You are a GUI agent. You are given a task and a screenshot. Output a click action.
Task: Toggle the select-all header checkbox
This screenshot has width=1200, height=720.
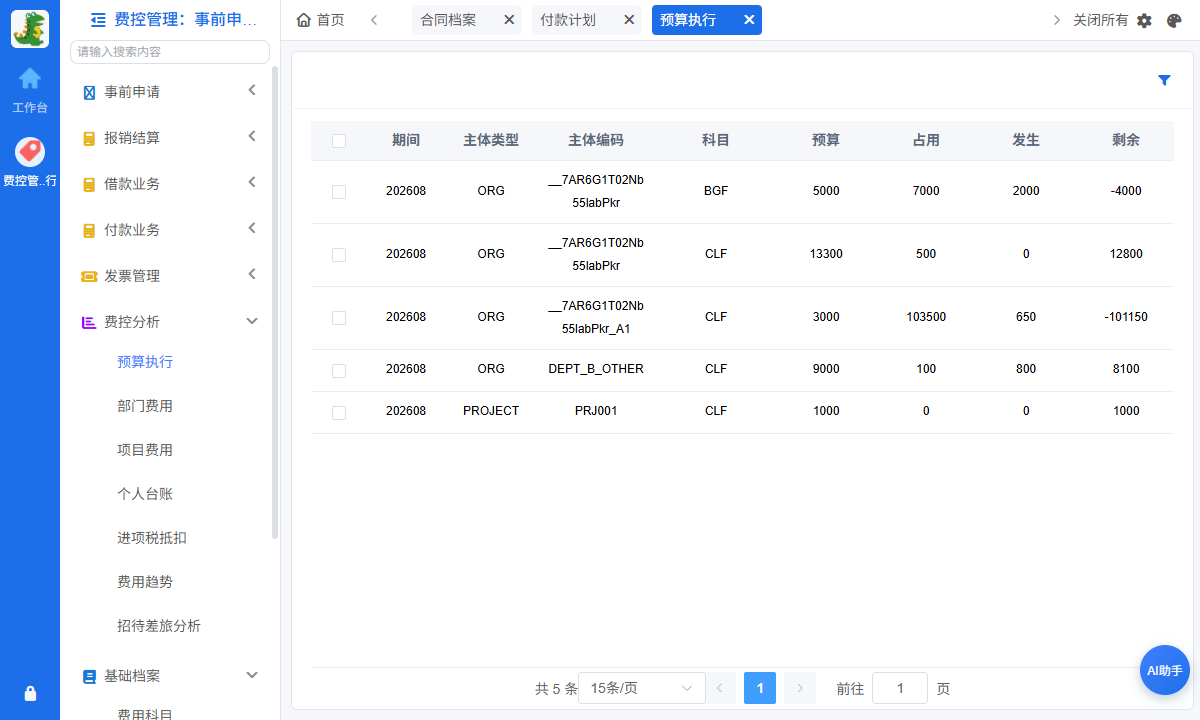(339, 141)
